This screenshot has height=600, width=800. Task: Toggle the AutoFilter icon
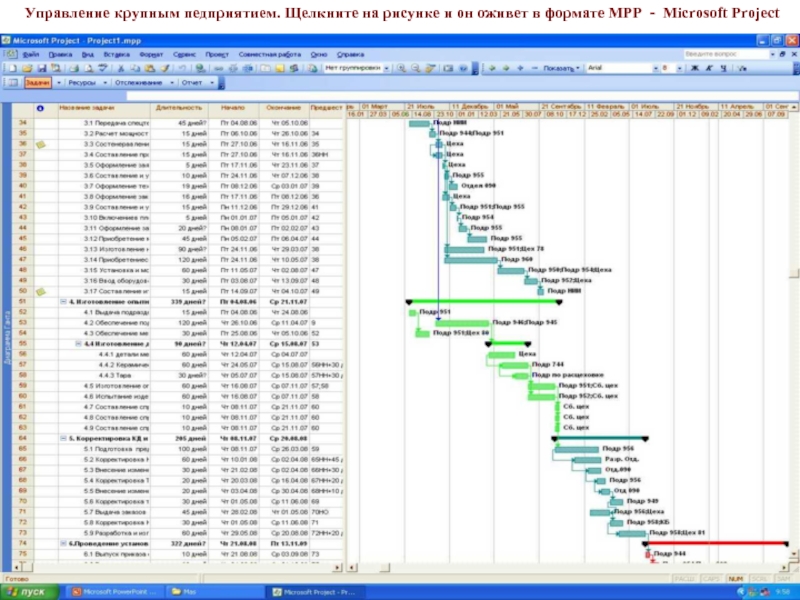click(x=742, y=68)
